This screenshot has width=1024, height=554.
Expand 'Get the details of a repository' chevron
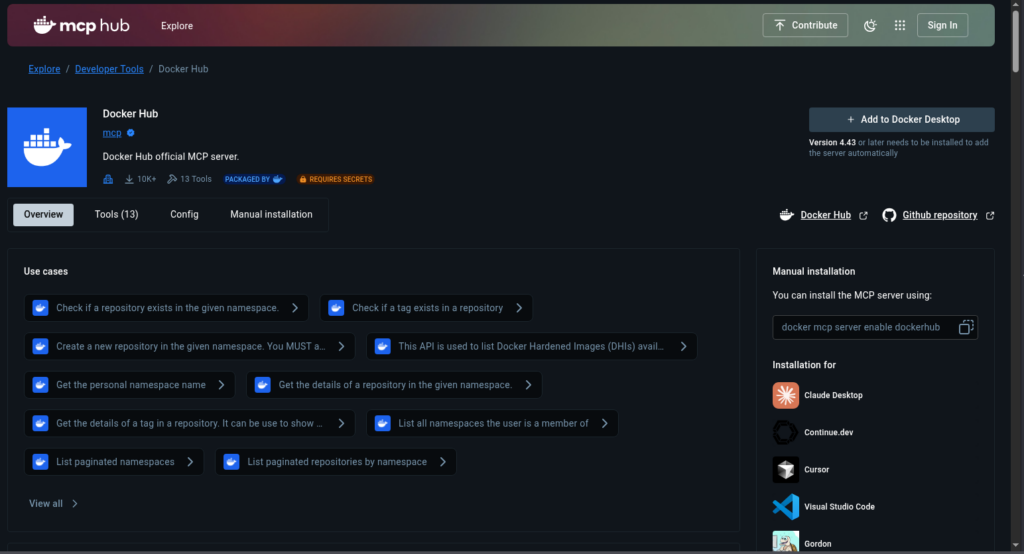tap(528, 385)
